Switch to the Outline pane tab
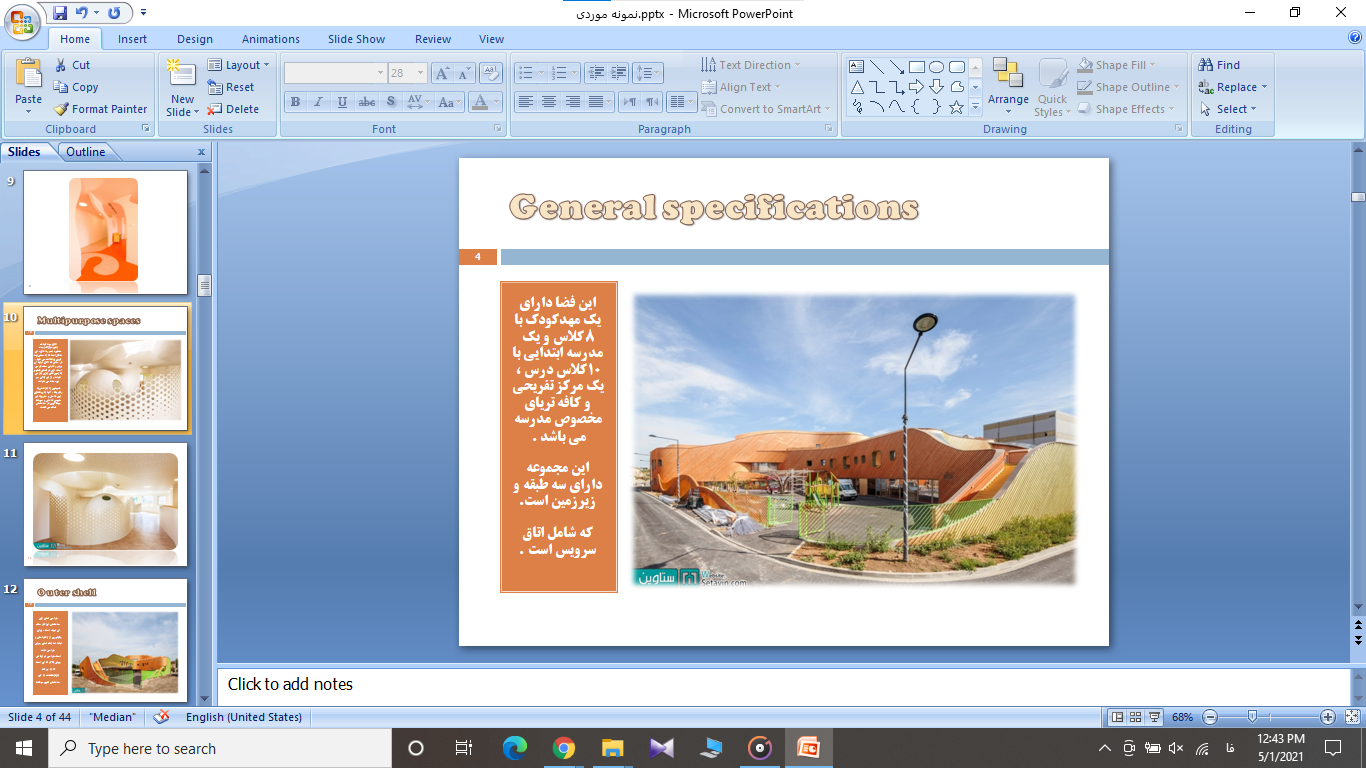 (86, 152)
